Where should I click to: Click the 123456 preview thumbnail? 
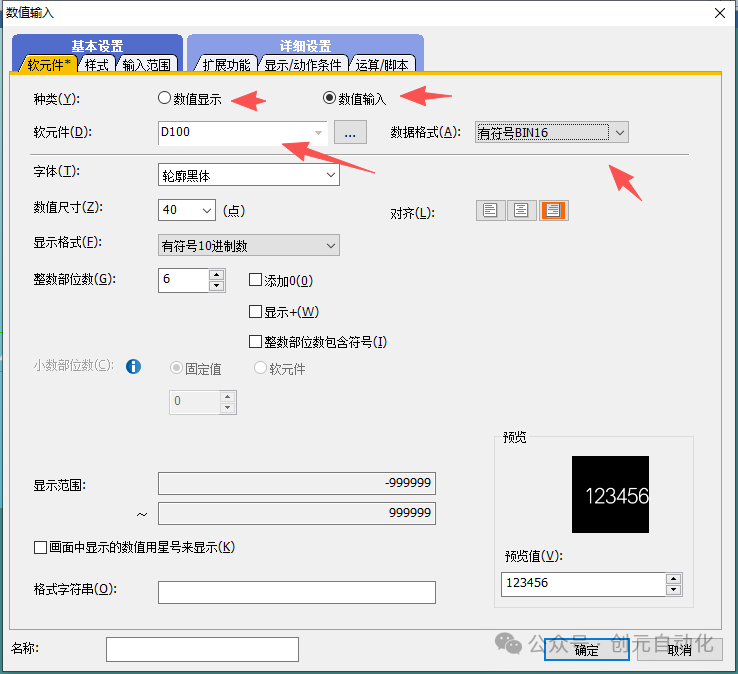click(x=610, y=494)
